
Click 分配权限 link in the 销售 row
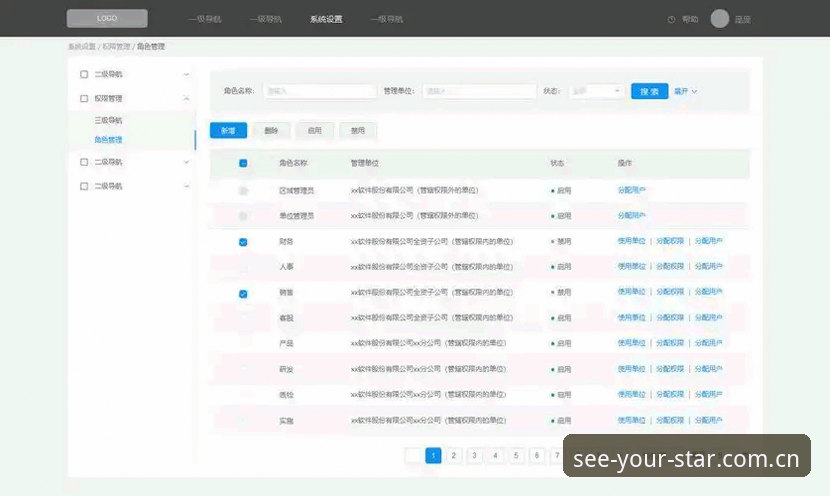[x=670, y=292]
